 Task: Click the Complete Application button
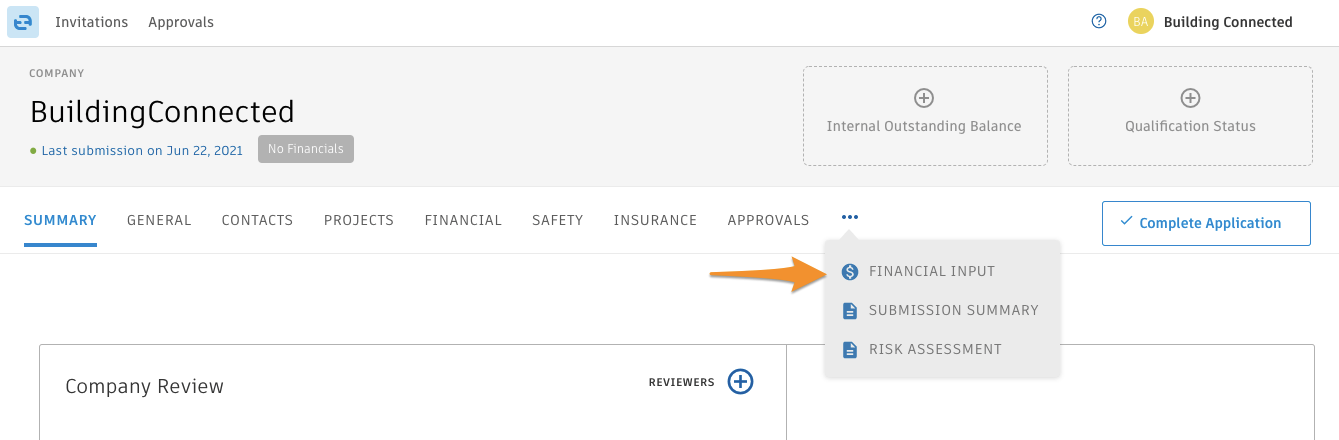1206,223
